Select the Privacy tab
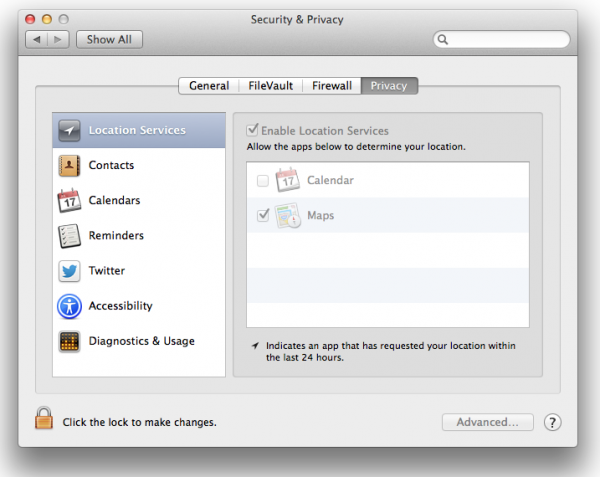 coord(389,86)
